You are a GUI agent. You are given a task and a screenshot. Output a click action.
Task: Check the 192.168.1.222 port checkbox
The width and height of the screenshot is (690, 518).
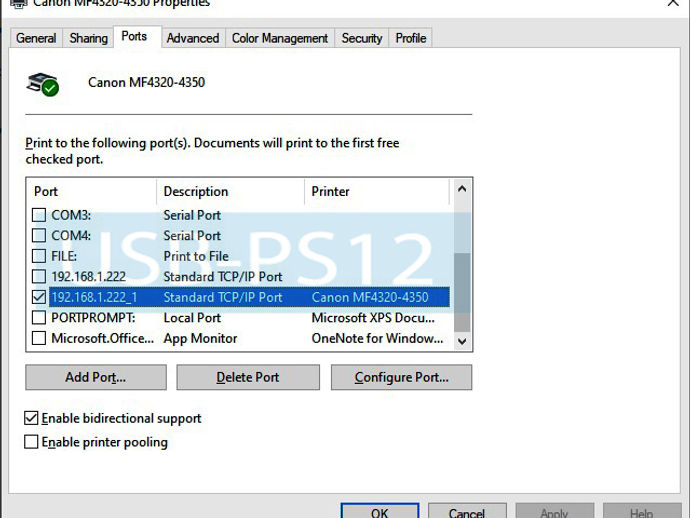tap(39, 276)
